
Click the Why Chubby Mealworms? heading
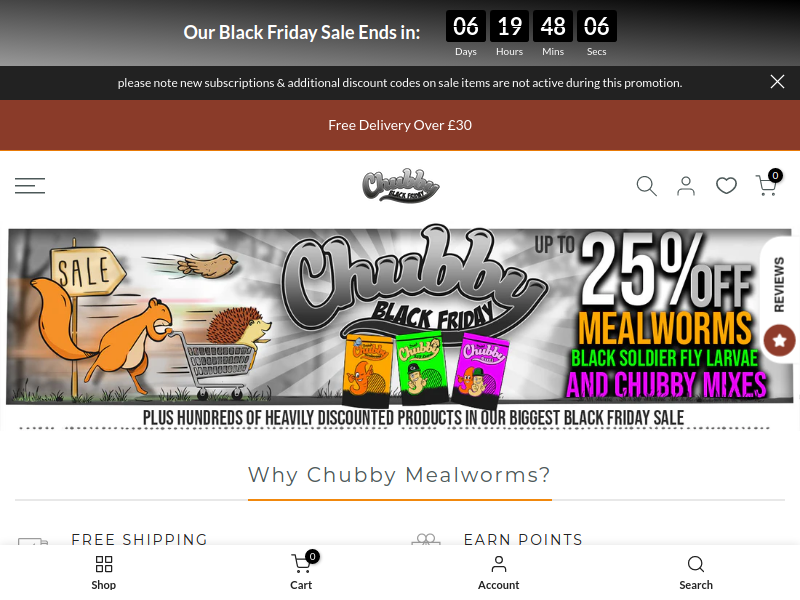point(399,475)
